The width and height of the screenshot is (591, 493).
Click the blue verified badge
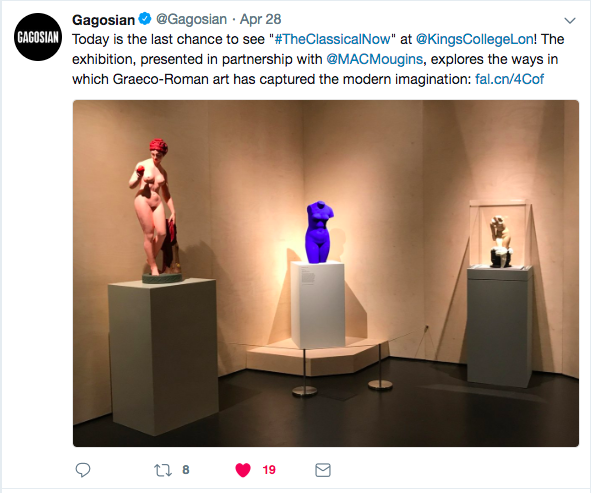(x=145, y=18)
